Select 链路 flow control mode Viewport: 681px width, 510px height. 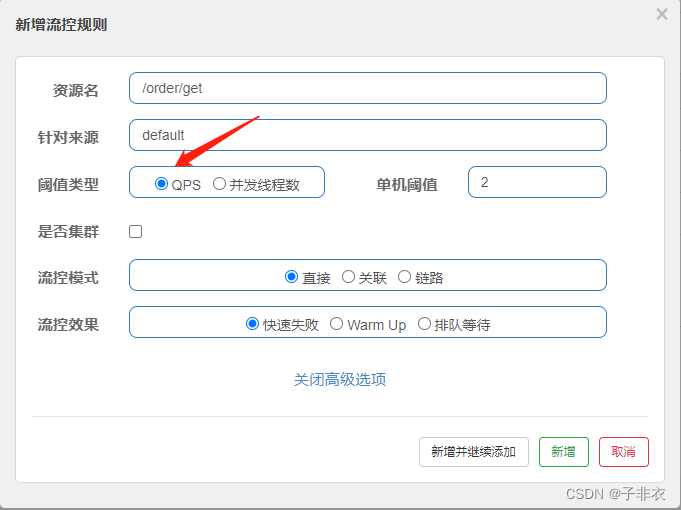pos(404,277)
